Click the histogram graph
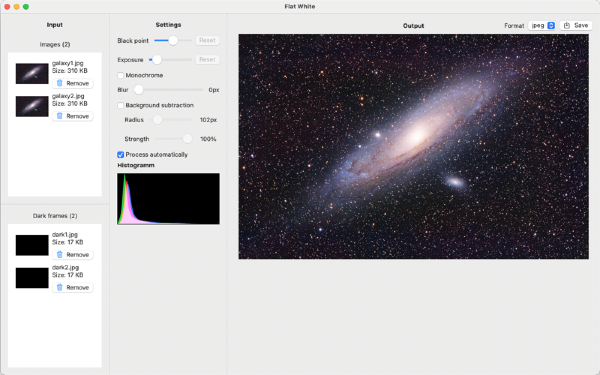The height and width of the screenshot is (375, 600). coord(168,199)
